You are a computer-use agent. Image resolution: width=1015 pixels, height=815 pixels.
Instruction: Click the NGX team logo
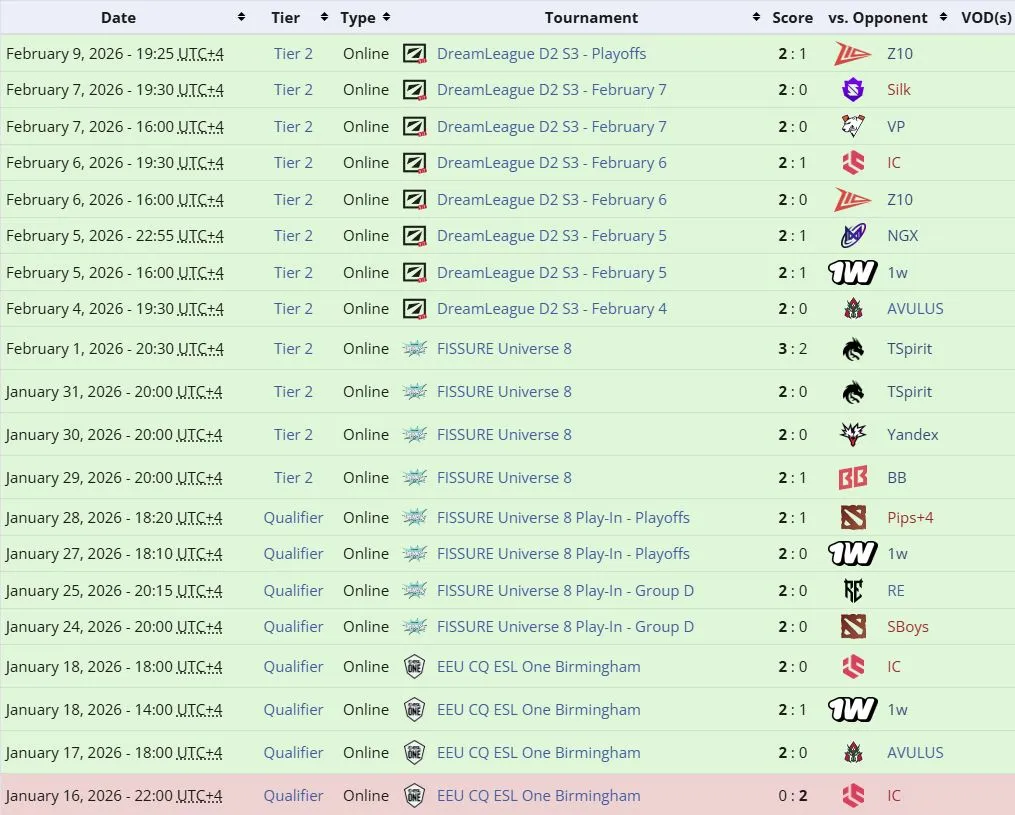pos(853,236)
